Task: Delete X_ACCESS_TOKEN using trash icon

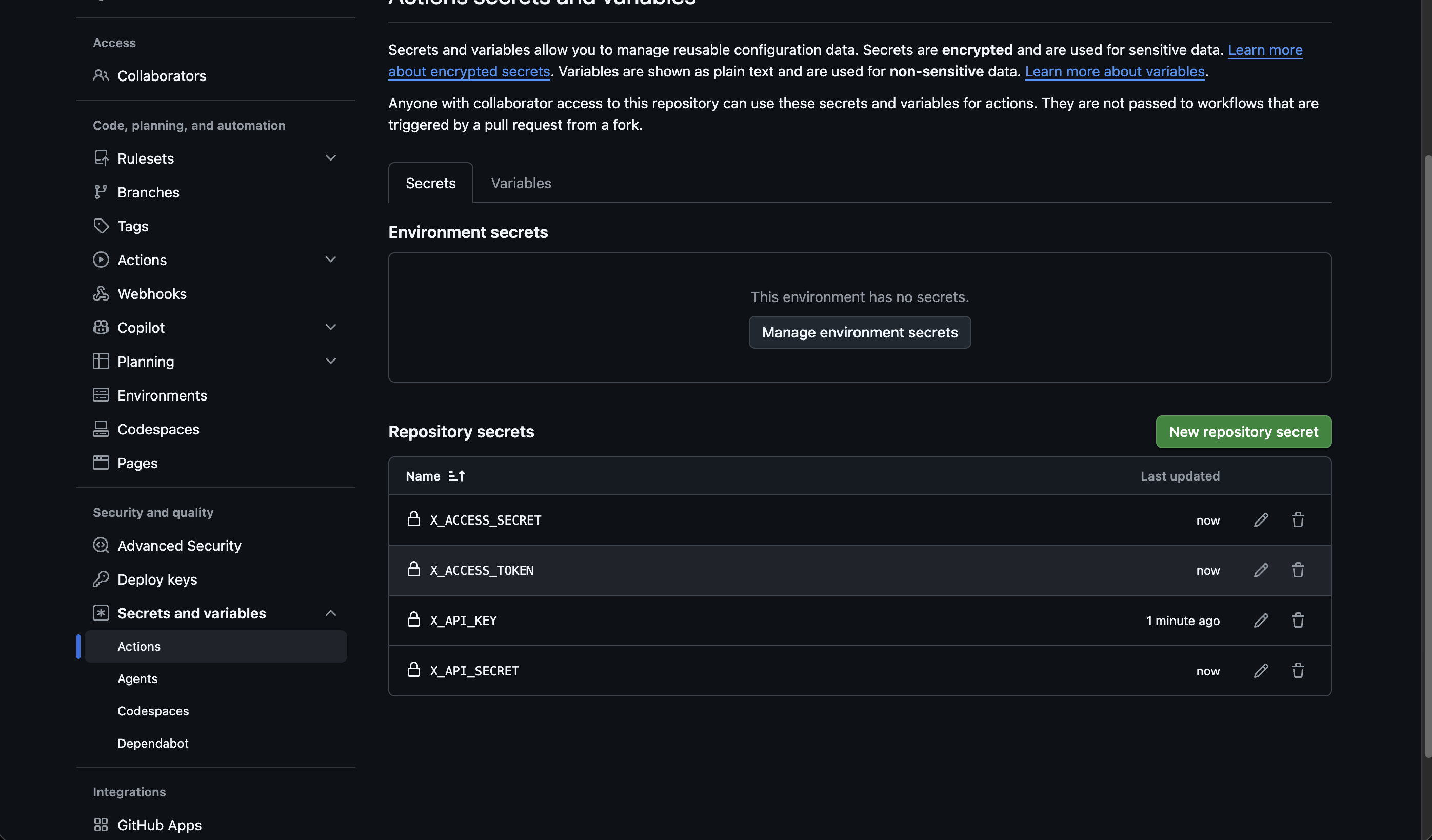Action: tap(1297, 570)
